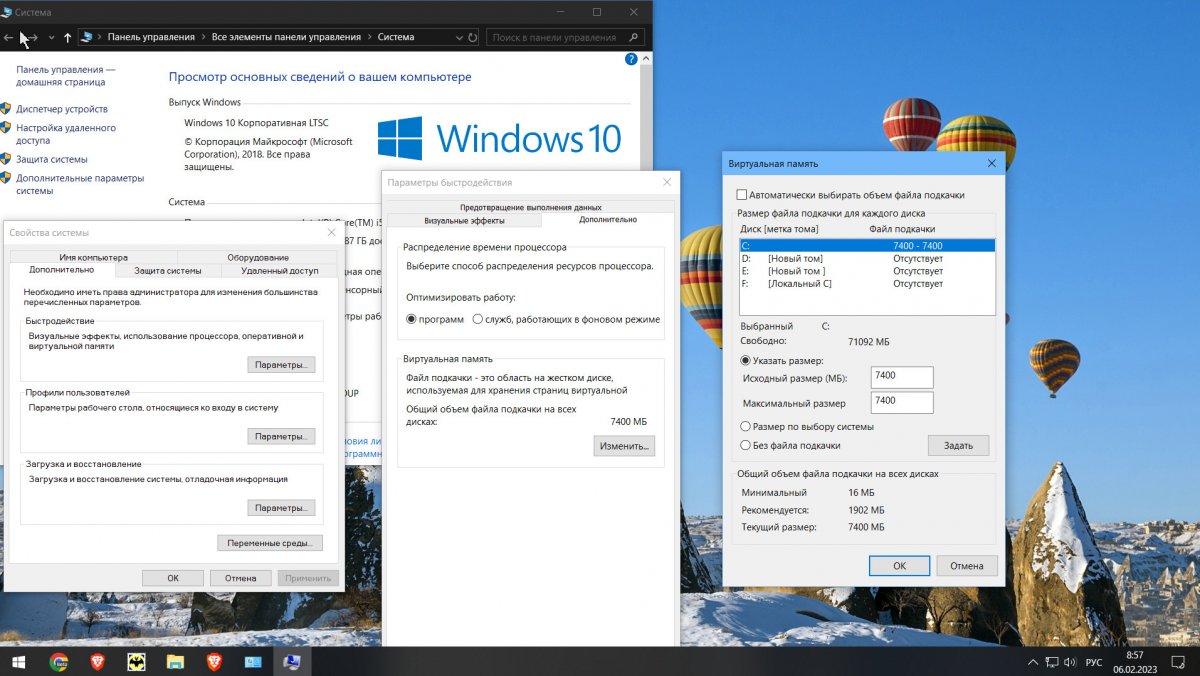
Task: Enable automatic paging file size checkbox
Action: point(742,195)
